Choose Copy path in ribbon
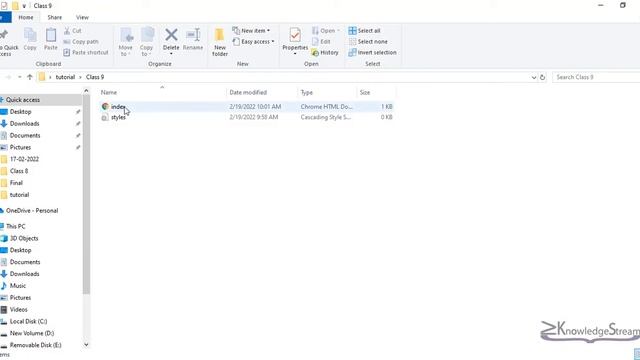This screenshot has height=360, width=640. tap(81, 42)
